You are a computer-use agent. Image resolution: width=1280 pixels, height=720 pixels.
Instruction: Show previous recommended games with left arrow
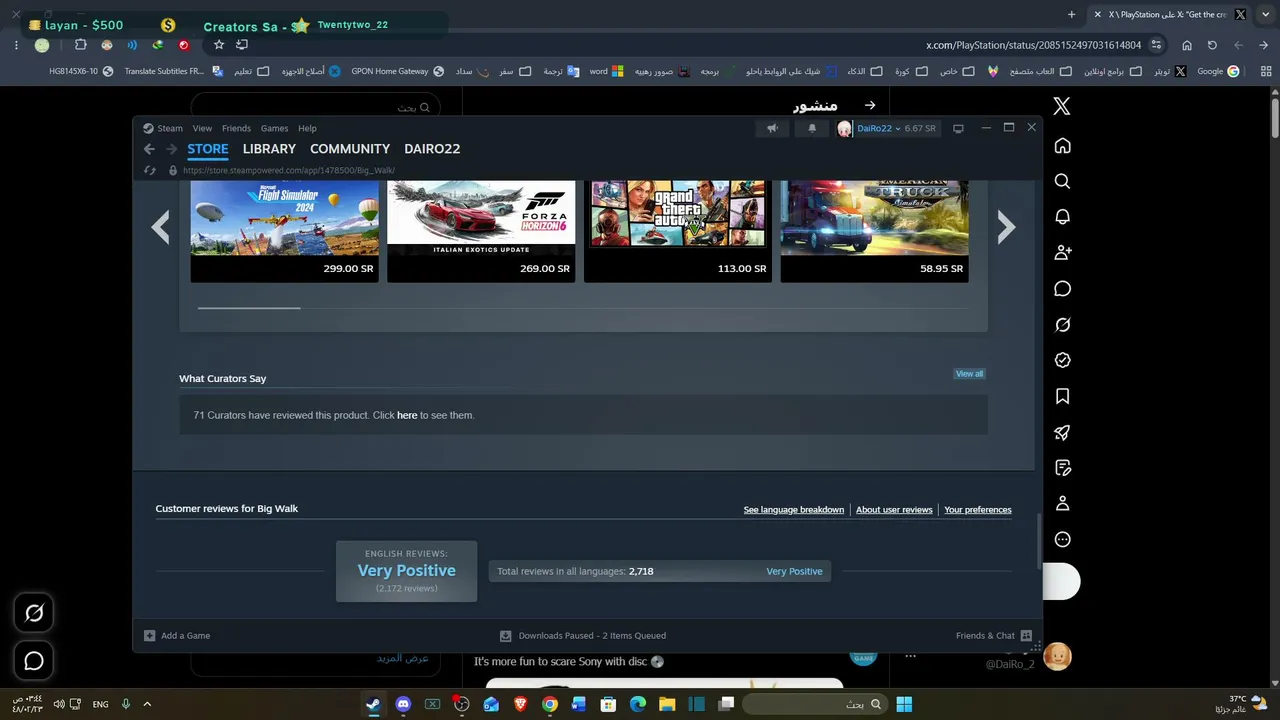tap(161, 228)
